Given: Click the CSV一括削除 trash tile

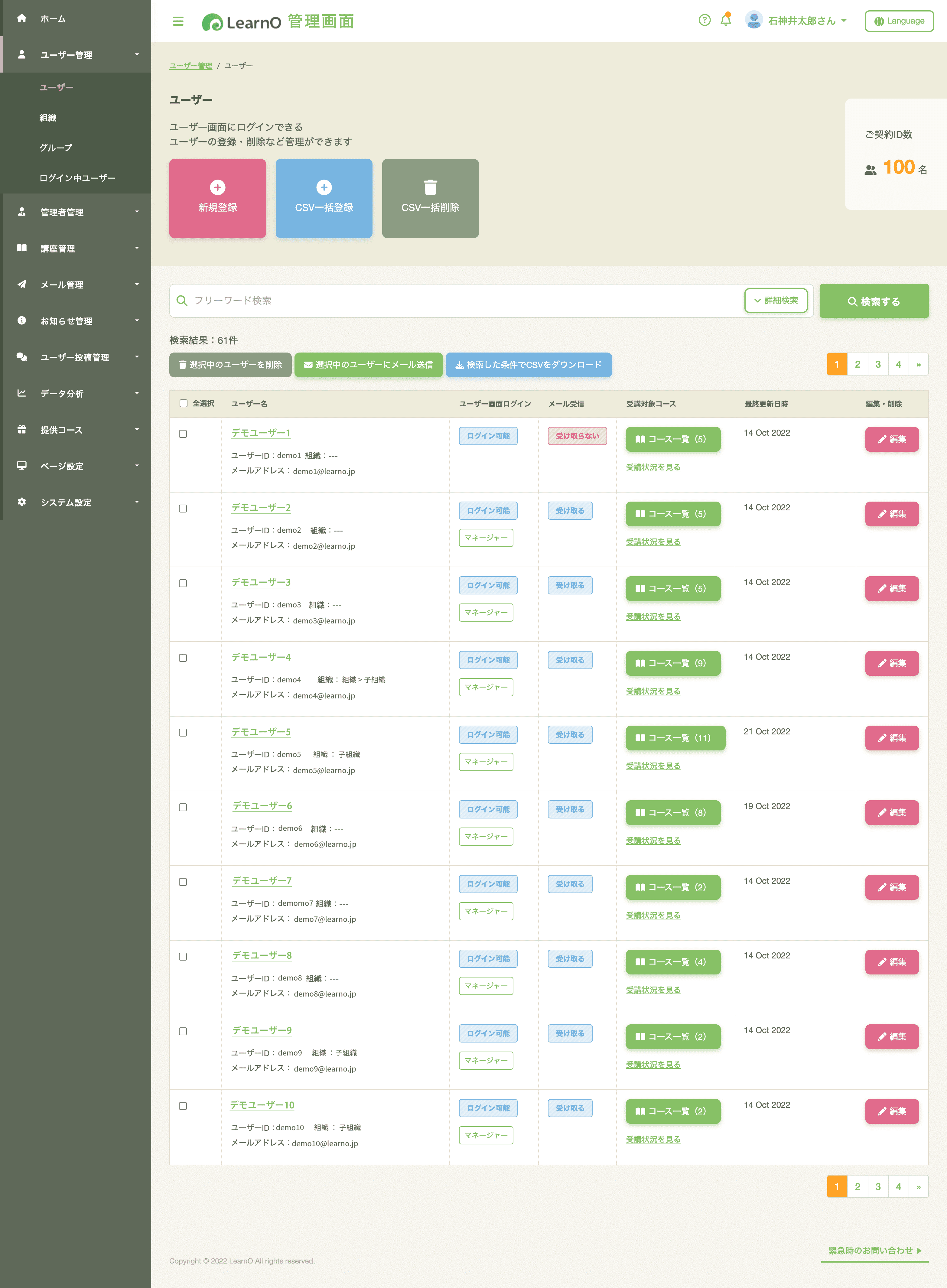Looking at the screenshot, I should (x=430, y=198).
